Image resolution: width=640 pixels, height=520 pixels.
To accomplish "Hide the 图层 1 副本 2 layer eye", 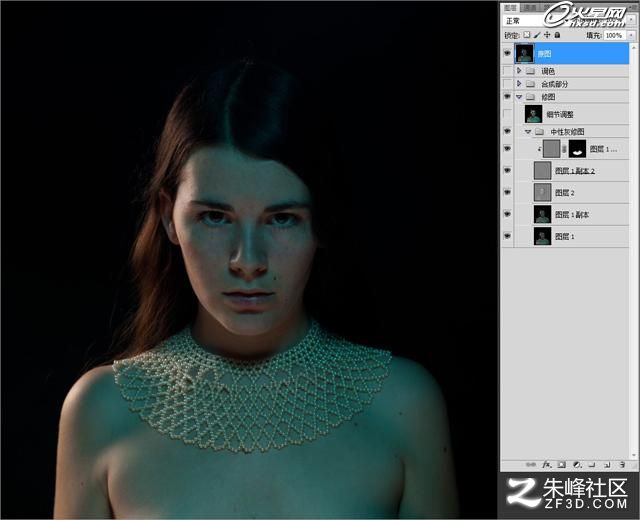I will [507, 171].
